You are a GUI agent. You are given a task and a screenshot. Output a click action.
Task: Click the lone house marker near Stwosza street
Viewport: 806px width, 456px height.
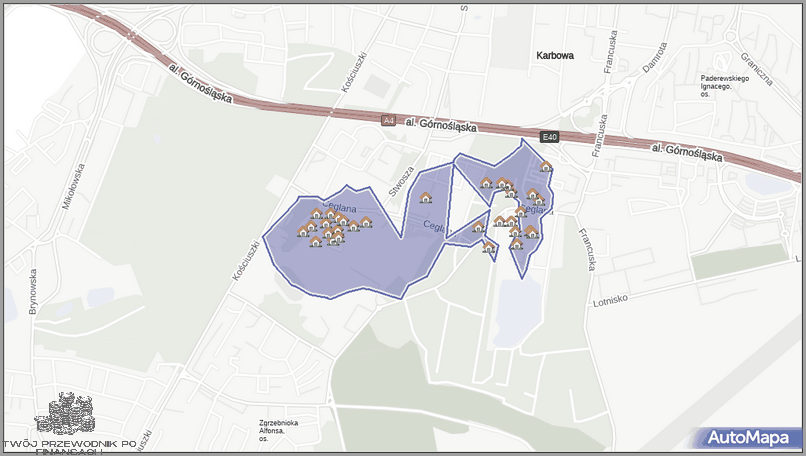425,197
